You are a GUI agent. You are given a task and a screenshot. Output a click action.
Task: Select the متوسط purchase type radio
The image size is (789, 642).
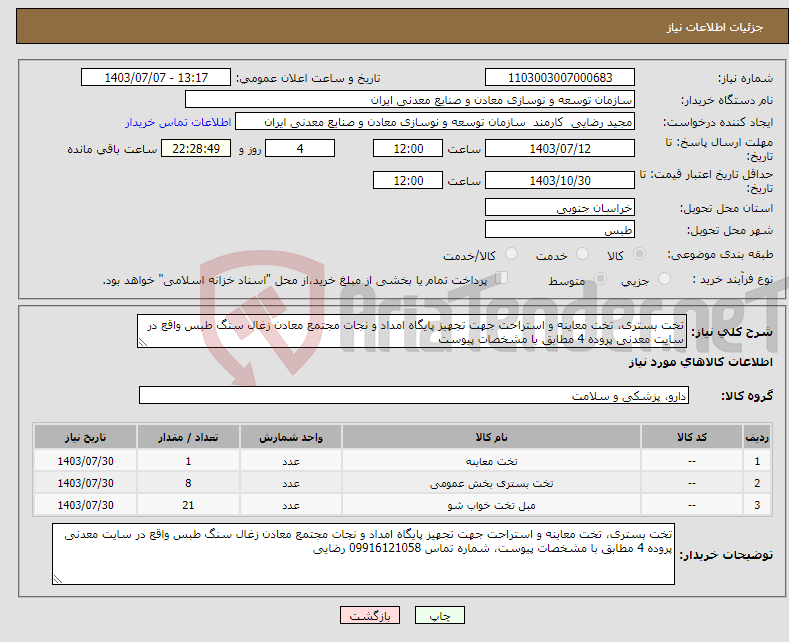(x=600, y=279)
